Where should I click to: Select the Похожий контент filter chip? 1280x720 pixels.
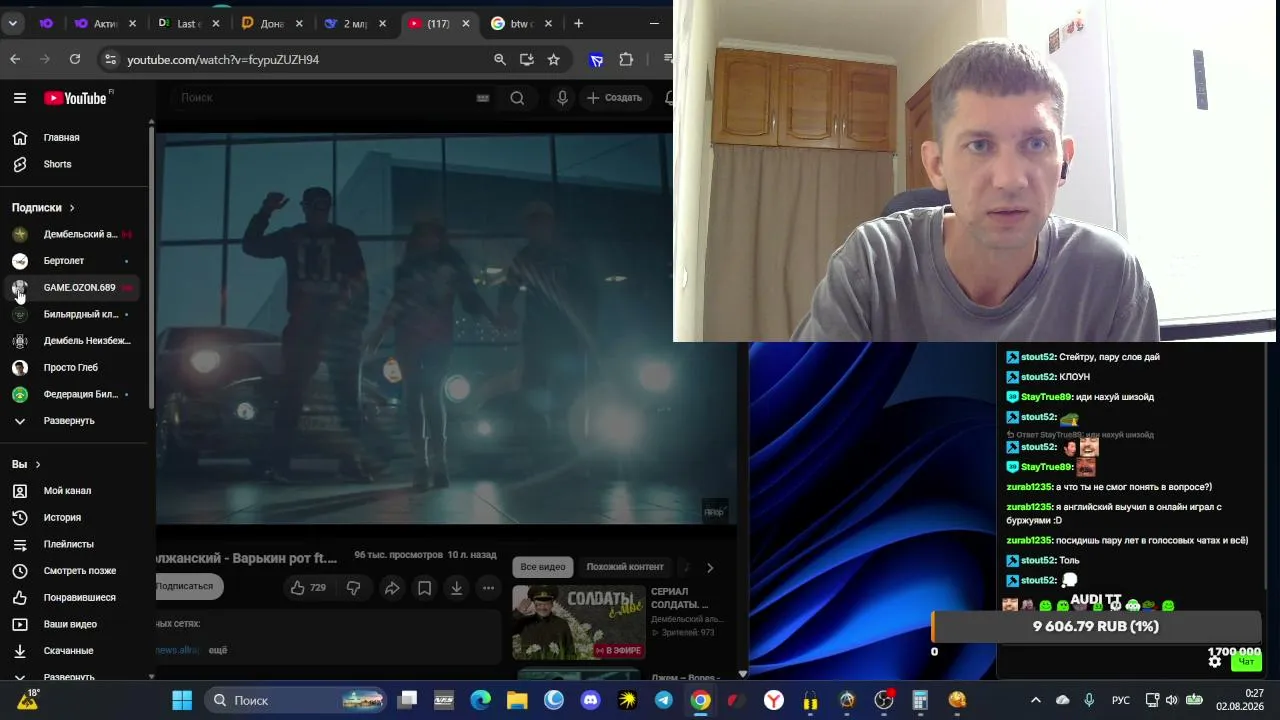click(625, 567)
